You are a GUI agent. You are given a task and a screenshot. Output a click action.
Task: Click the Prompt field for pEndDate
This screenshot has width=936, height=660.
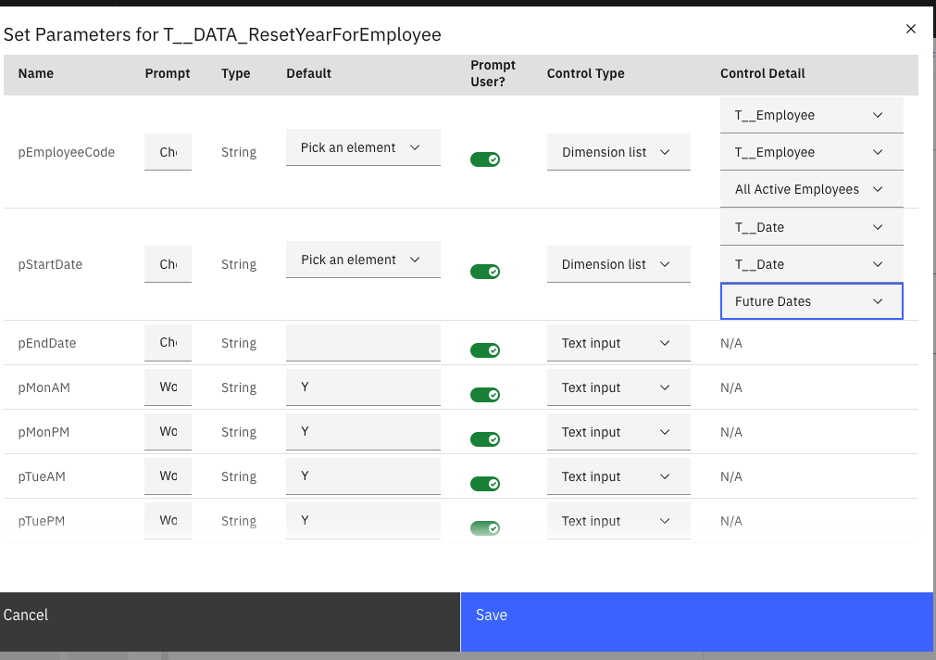point(166,342)
